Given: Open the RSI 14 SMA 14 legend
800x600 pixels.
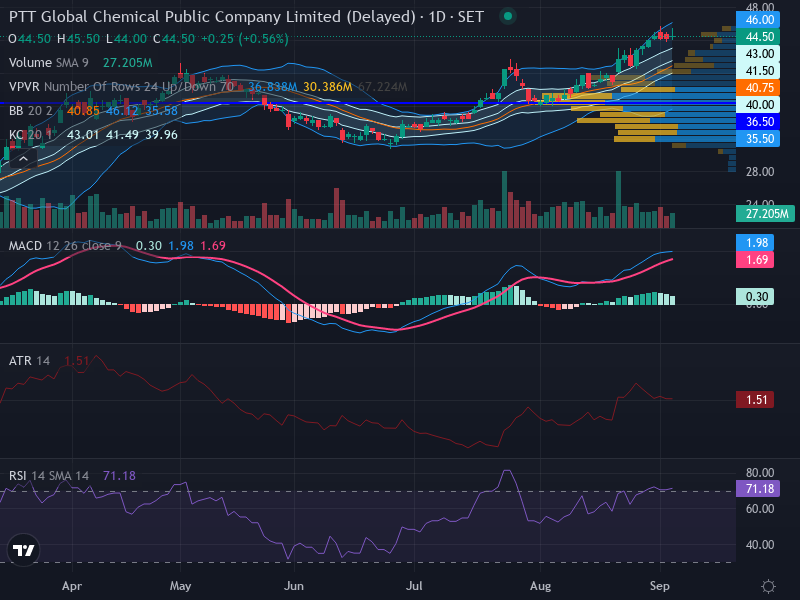Looking at the screenshot, I should click(49, 476).
